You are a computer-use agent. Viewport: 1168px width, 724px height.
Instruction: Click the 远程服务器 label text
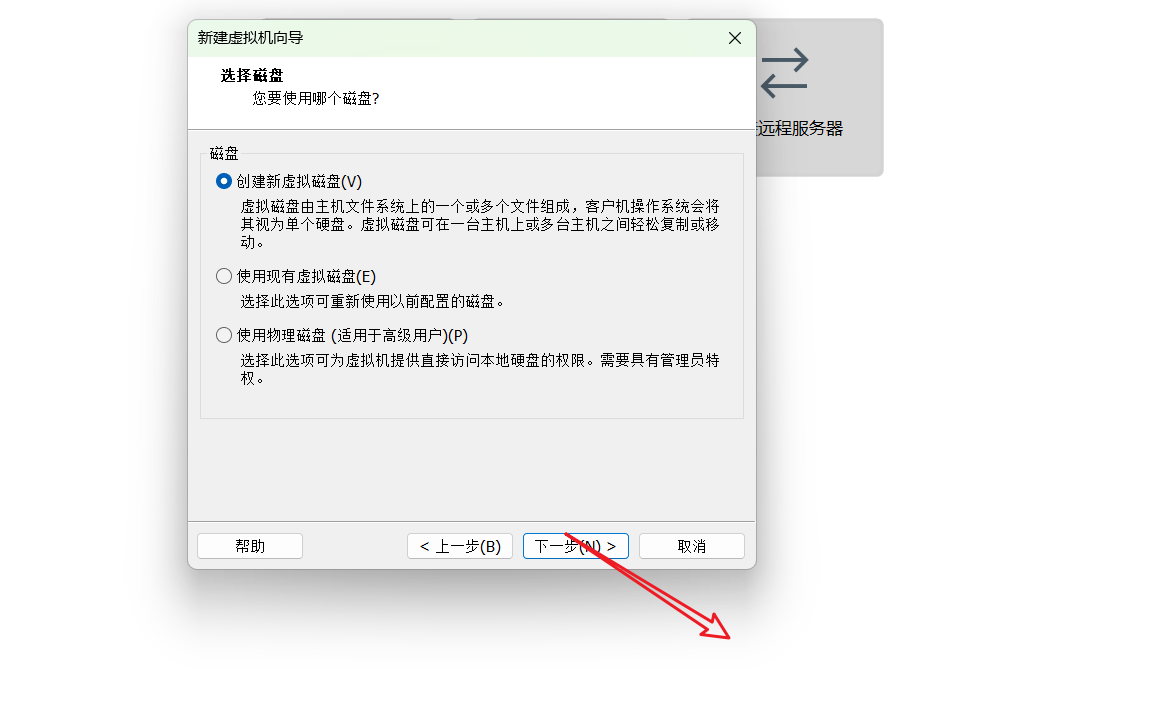click(x=799, y=128)
